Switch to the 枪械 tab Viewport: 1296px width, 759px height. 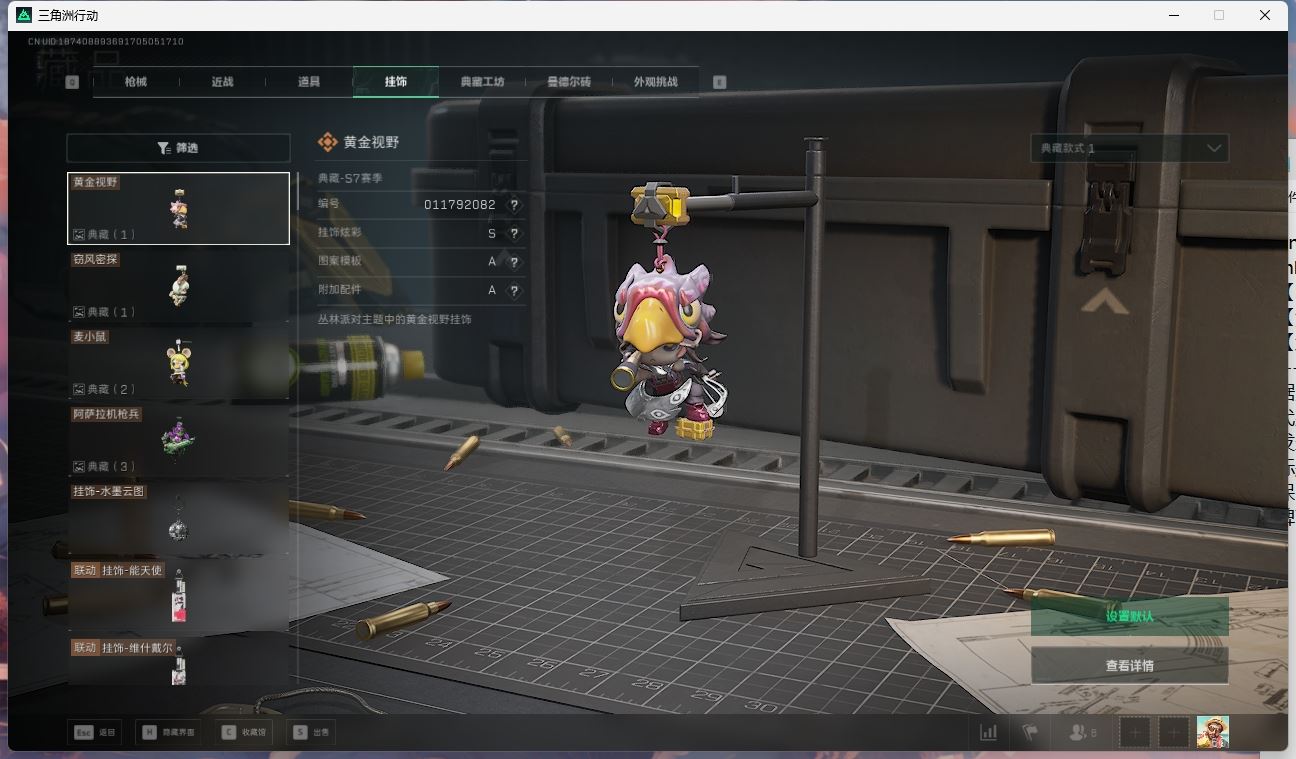pos(136,82)
